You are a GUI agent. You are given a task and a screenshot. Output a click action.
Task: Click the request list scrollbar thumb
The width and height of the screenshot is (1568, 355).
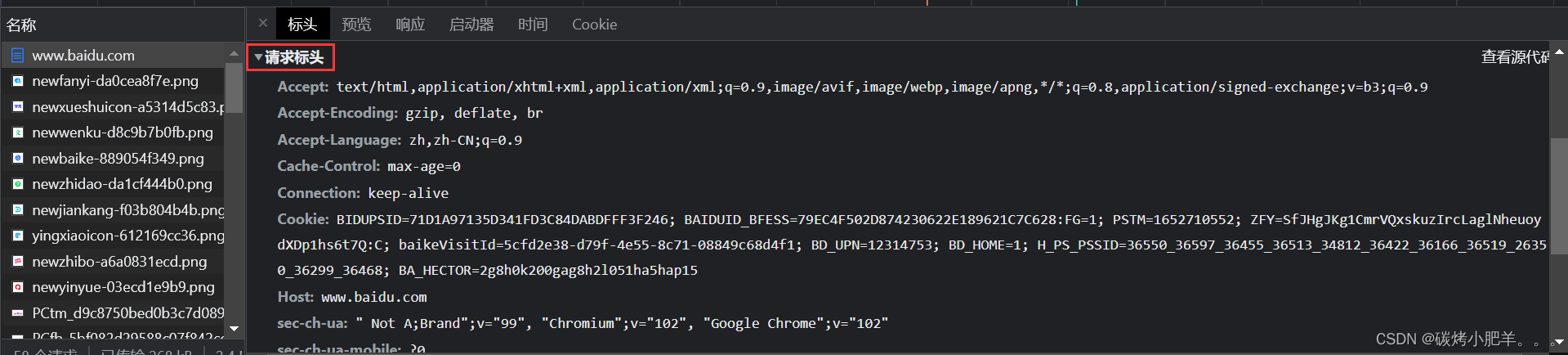(234, 88)
